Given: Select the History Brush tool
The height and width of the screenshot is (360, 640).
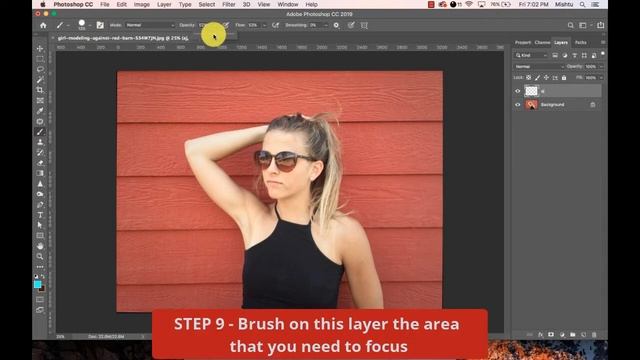Looking at the screenshot, I should click(40, 152).
